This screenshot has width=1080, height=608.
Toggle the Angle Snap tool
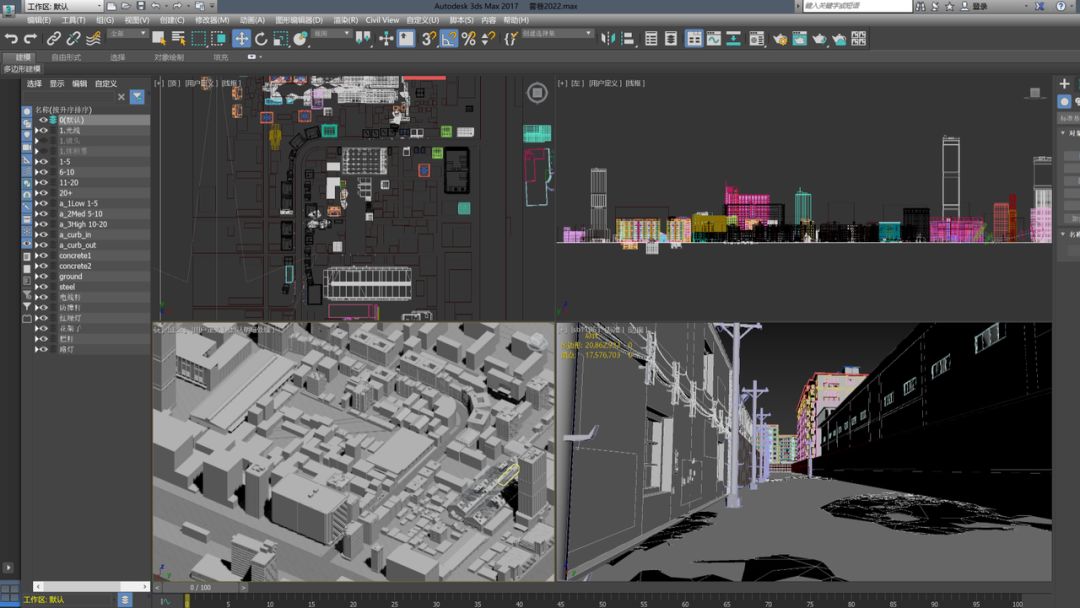pyautogui.click(x=449, y=39)
